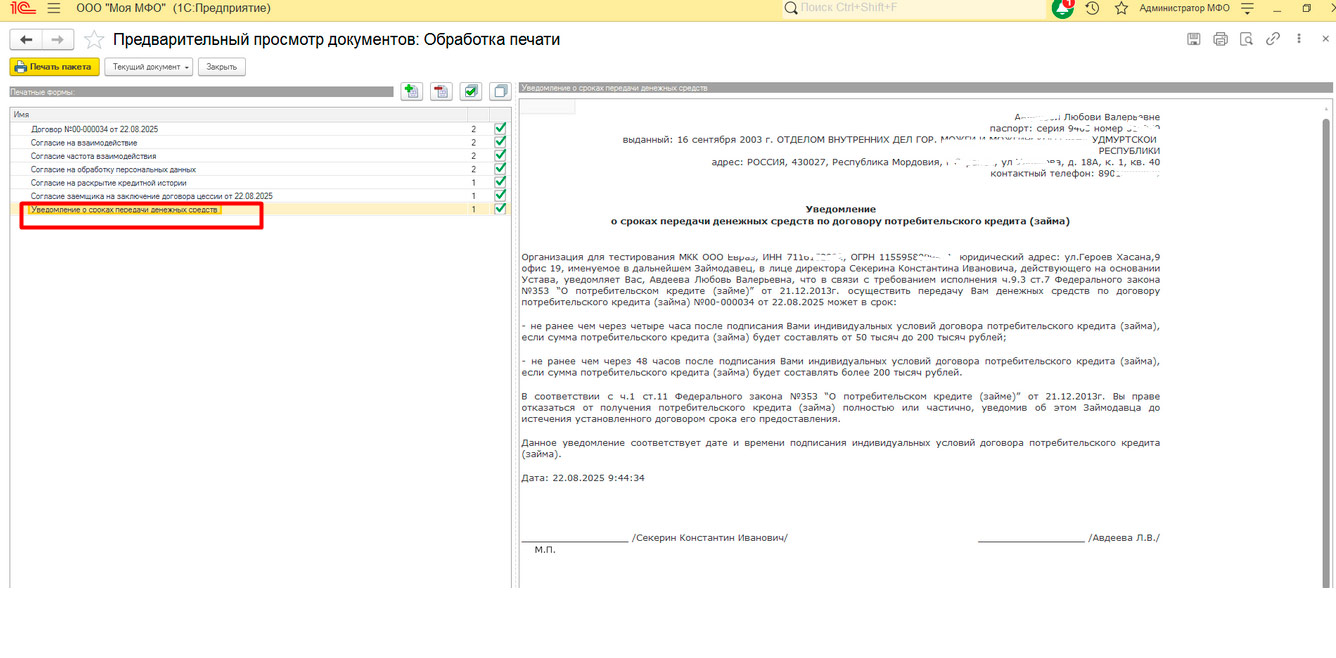Viewport: 1336px width, 658px height.
Task: Click the printer icon in the form header
Action: (x=1220, y=39)
